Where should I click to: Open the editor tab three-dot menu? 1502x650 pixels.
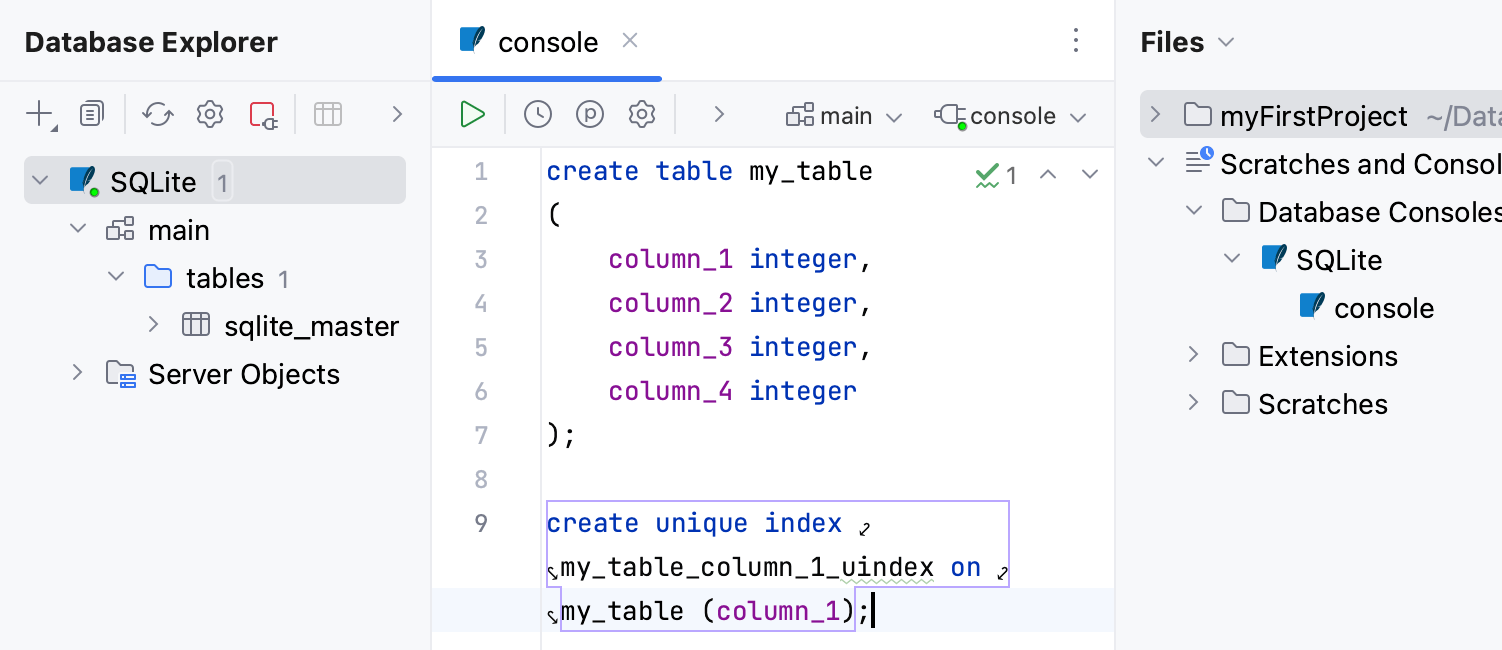pos(1076,41)
